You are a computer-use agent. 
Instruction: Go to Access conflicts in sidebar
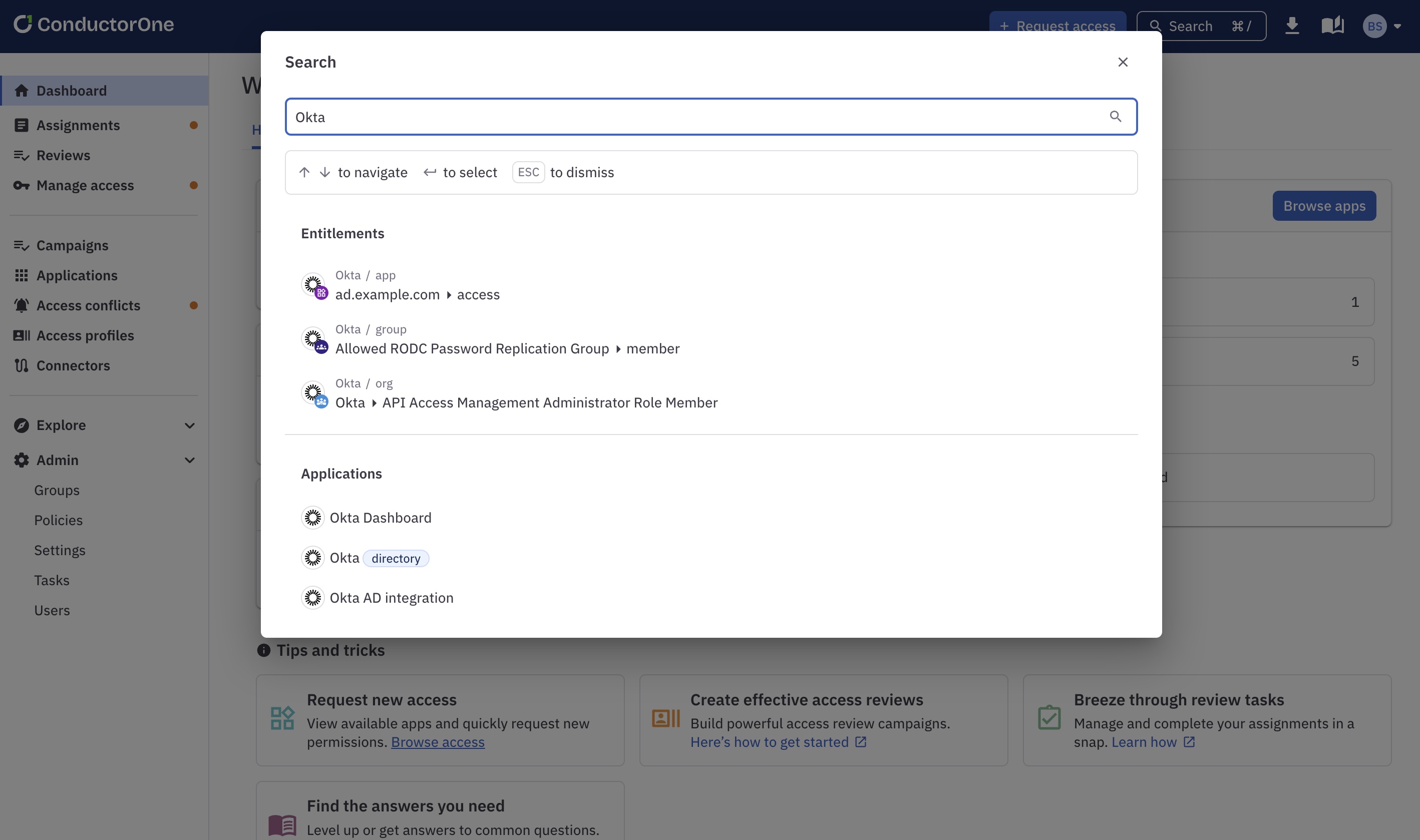pyautogui.click(x=88, y=305)
